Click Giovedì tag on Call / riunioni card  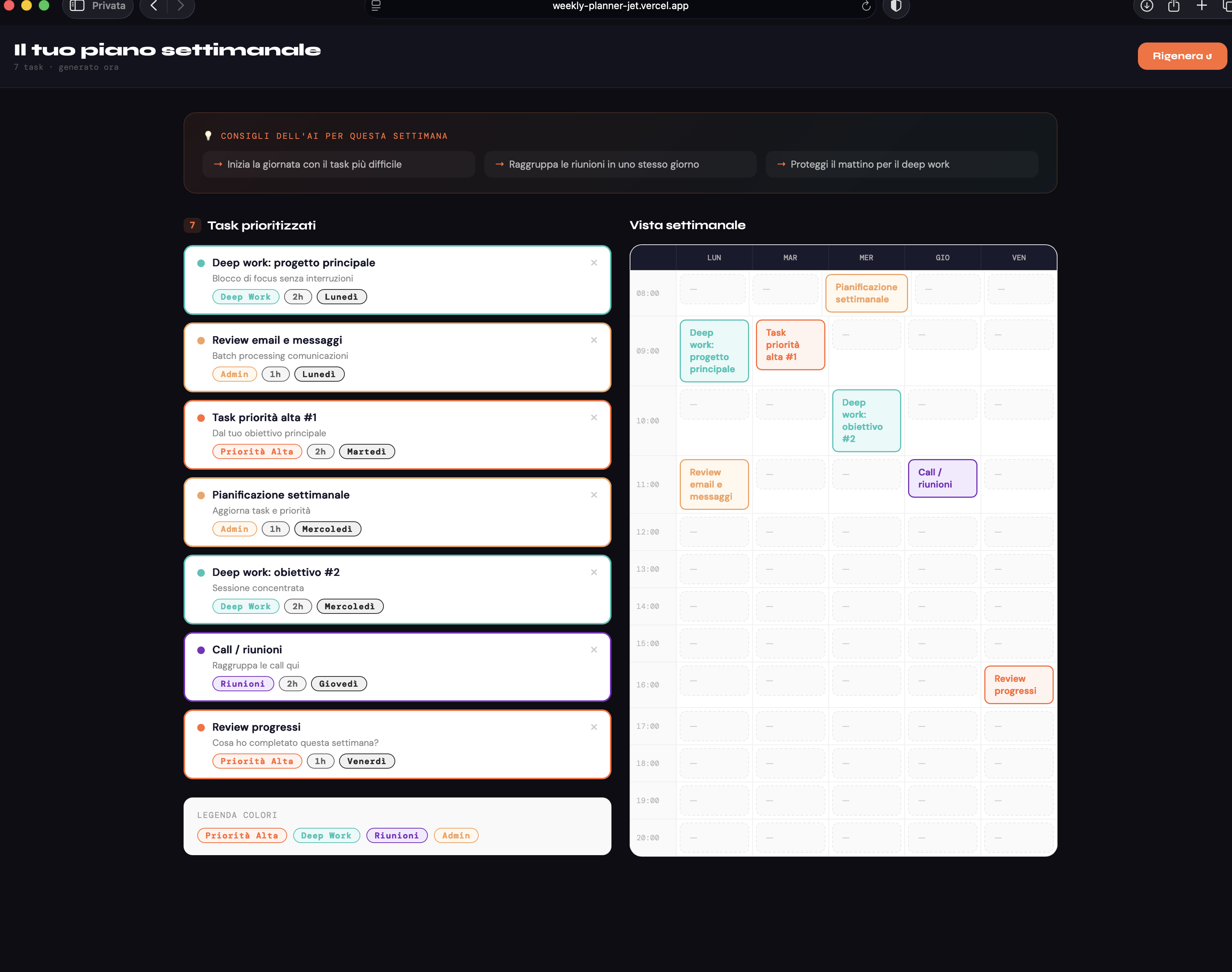coord(339,684)
